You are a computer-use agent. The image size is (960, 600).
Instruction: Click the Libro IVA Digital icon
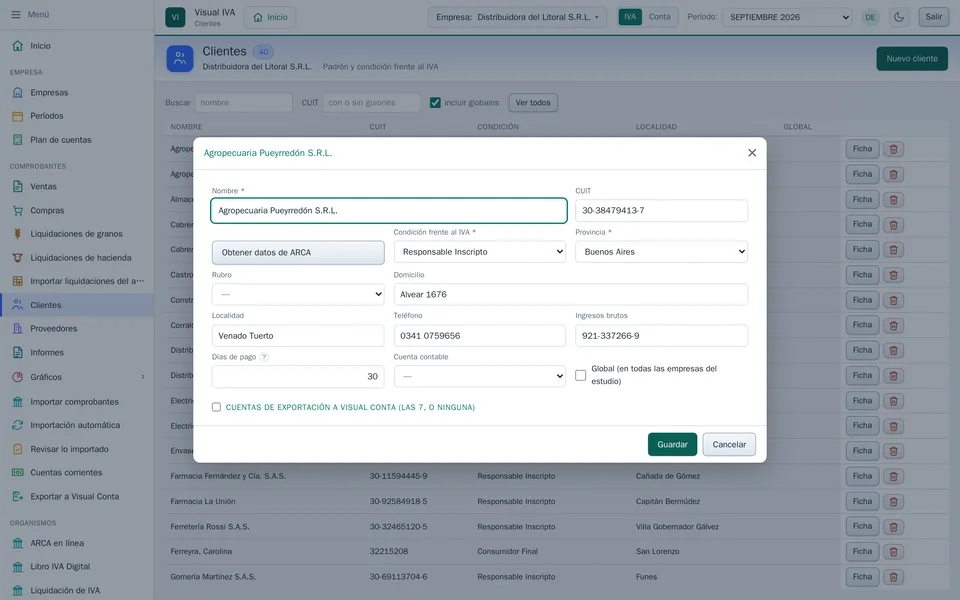click(x=18, y=566)
